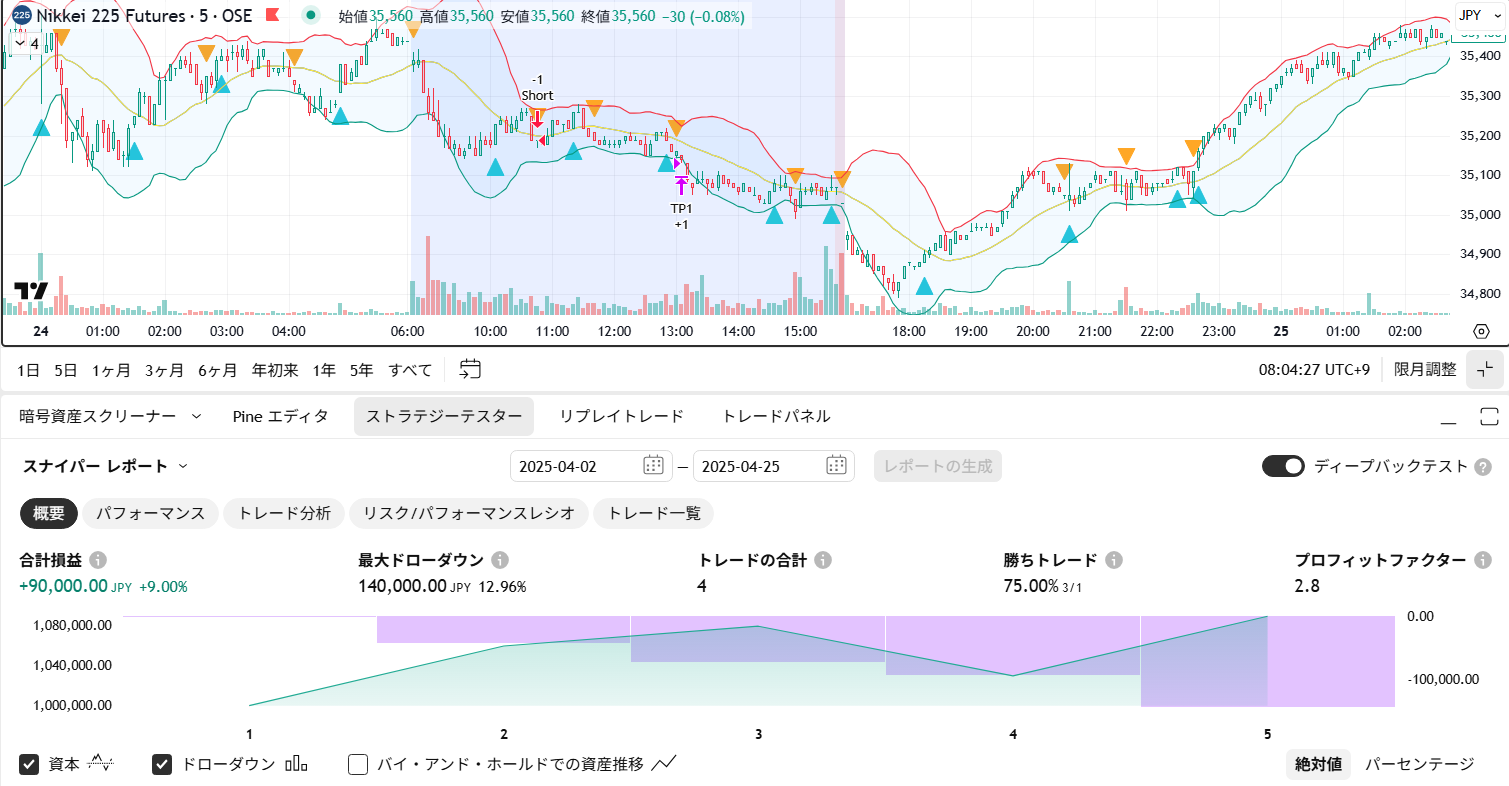The image size is (1509, 786).
Task: Click the TP1 exit label on chart
Action: tap(681, 208)
